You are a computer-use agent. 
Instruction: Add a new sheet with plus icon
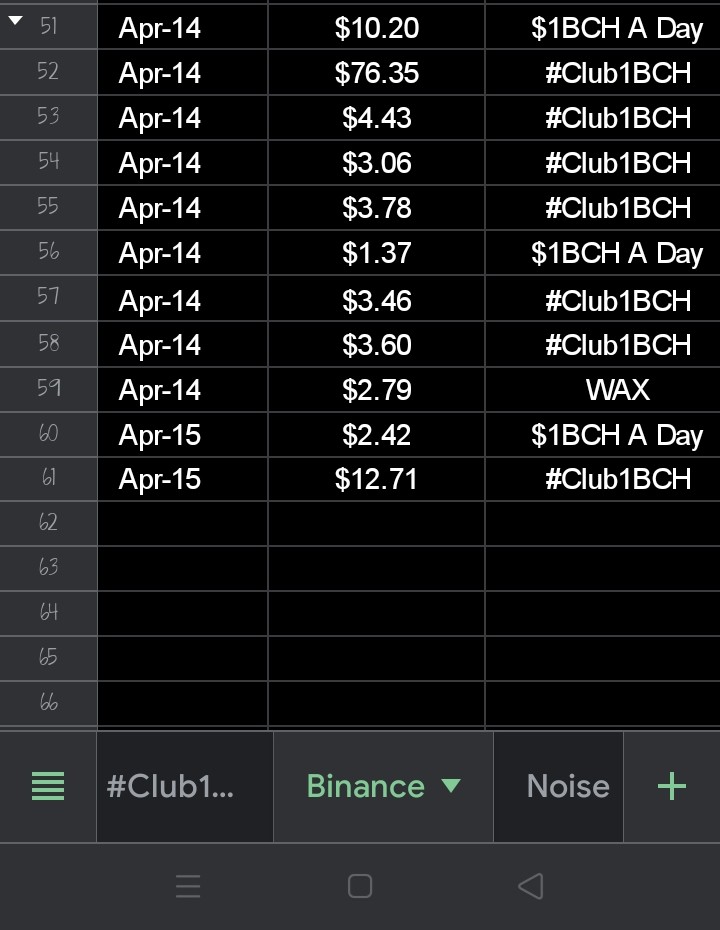(671, 786)
